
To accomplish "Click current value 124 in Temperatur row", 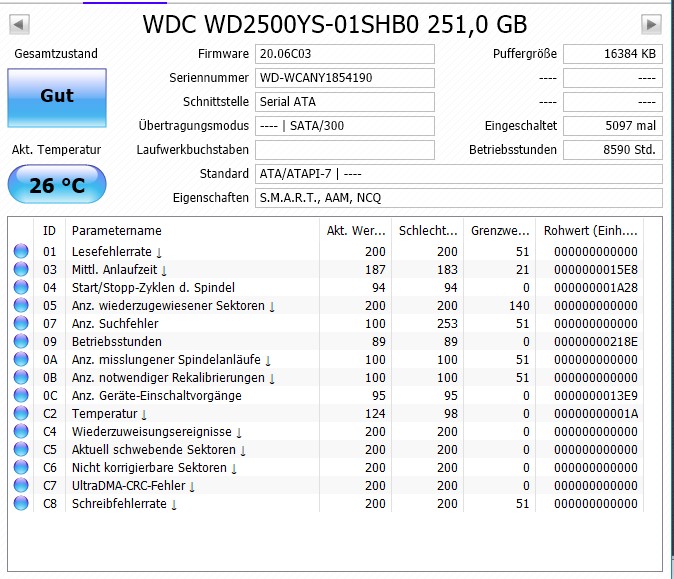I will (375, 414).
